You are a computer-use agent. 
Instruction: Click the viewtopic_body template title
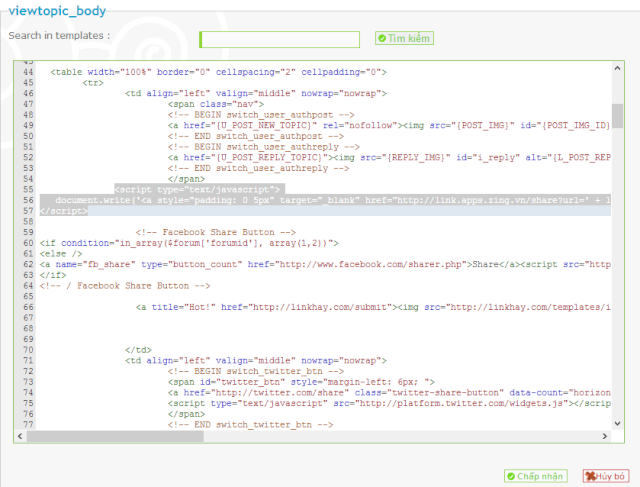click(x=57, y=11)
